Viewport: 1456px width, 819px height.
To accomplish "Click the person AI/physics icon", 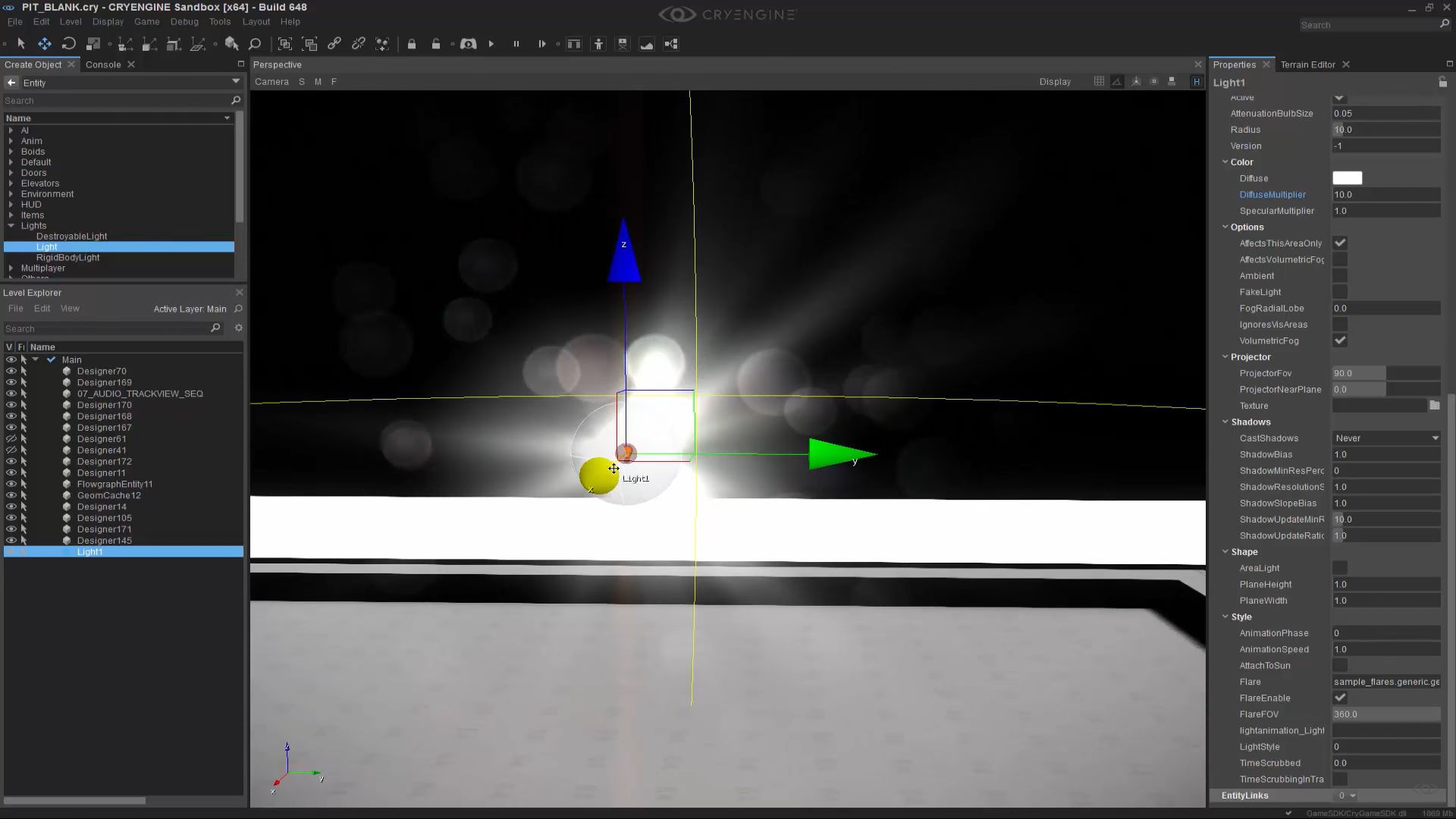I will point(598,44).
